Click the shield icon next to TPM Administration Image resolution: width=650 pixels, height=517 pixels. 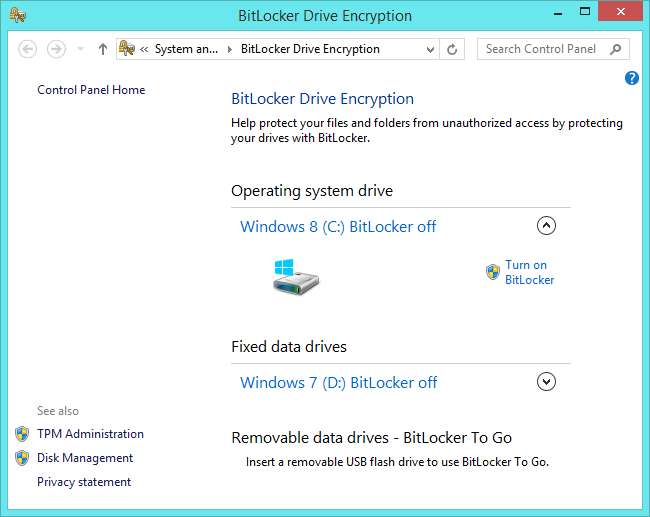(x=22, y=434)
